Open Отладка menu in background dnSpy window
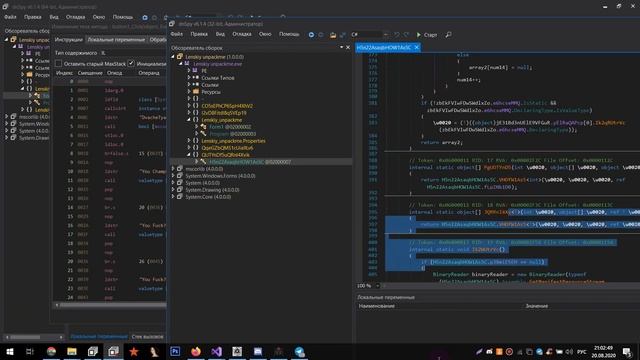 [76, 17]
